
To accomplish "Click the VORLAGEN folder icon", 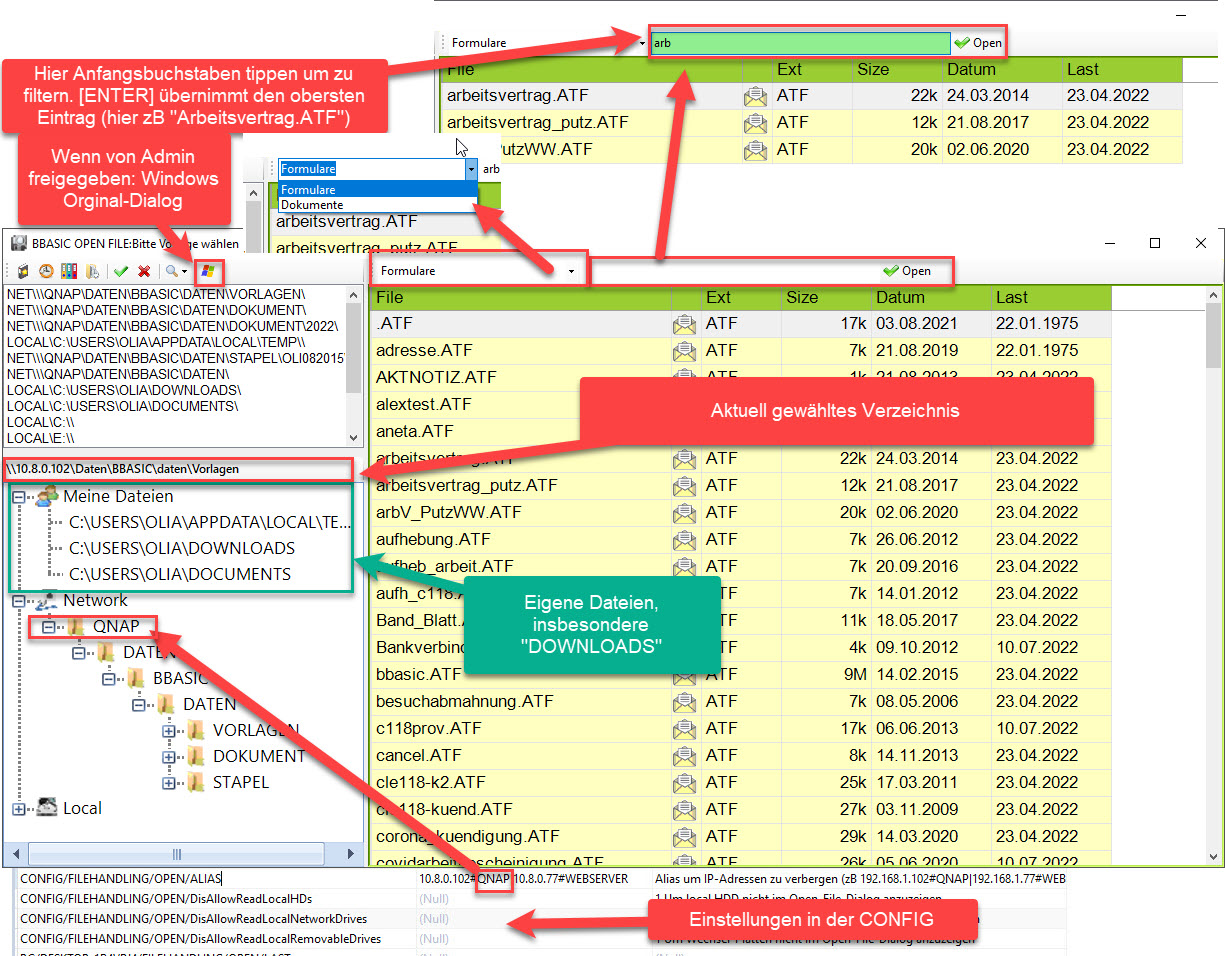I will tap(197, 730).
